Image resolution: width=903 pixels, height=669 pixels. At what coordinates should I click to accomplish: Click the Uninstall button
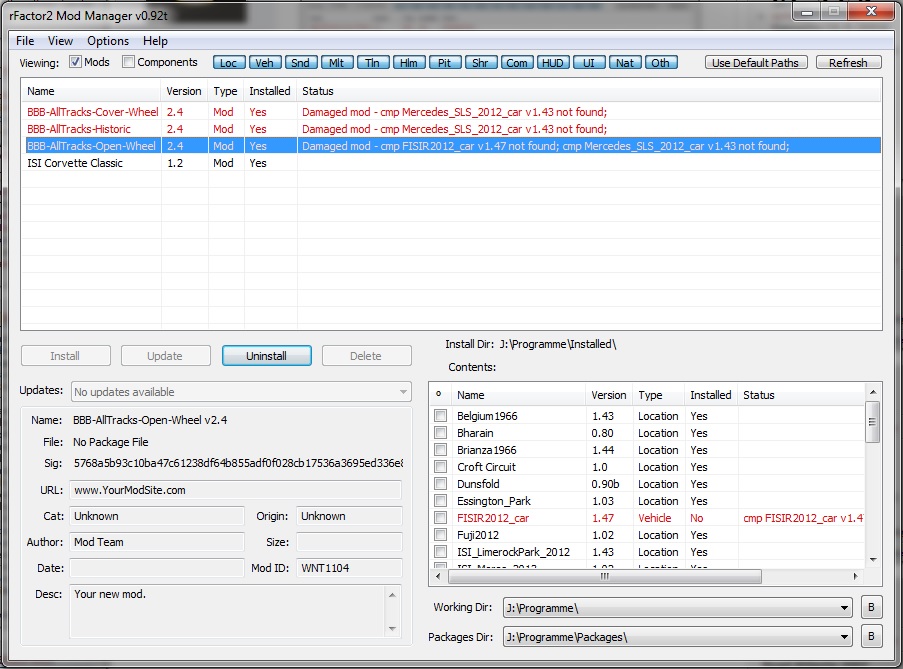266,356
